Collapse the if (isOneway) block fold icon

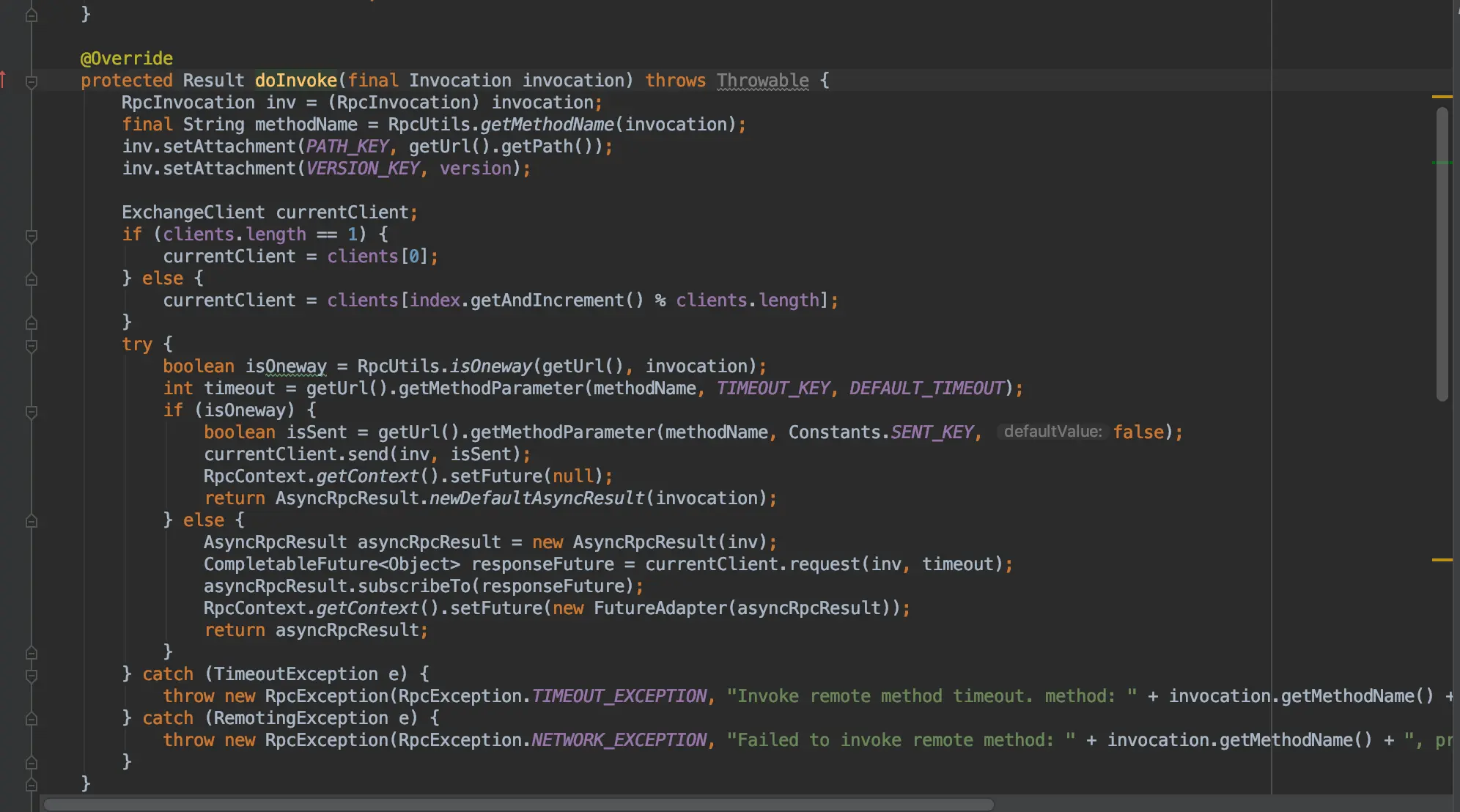(x=32, y=412)
